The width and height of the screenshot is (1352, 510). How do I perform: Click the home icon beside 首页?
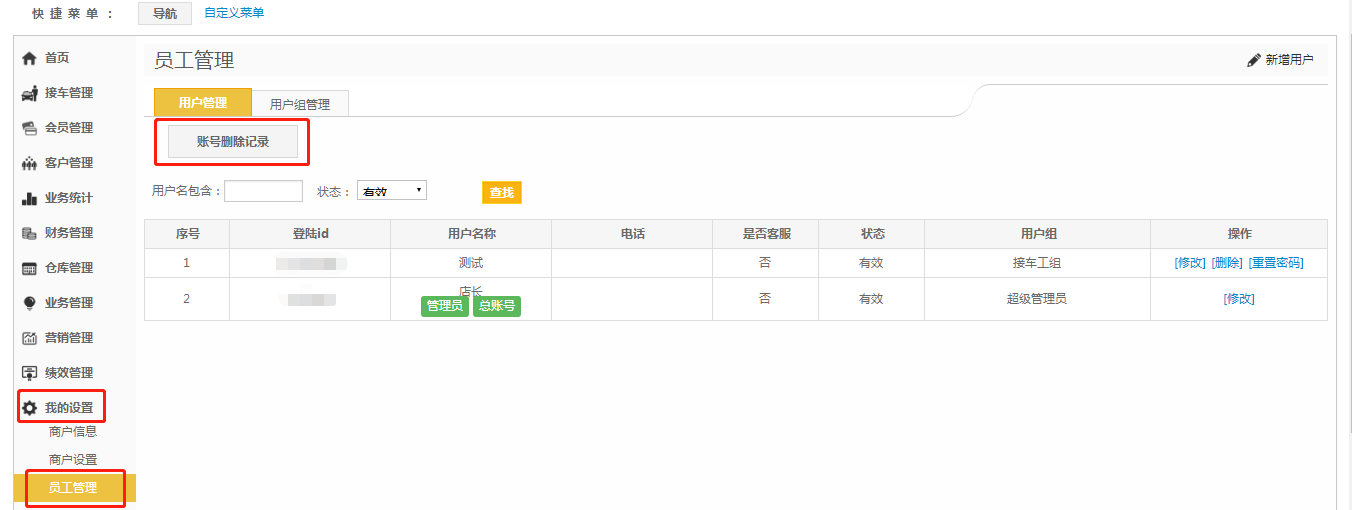(29, 58)
